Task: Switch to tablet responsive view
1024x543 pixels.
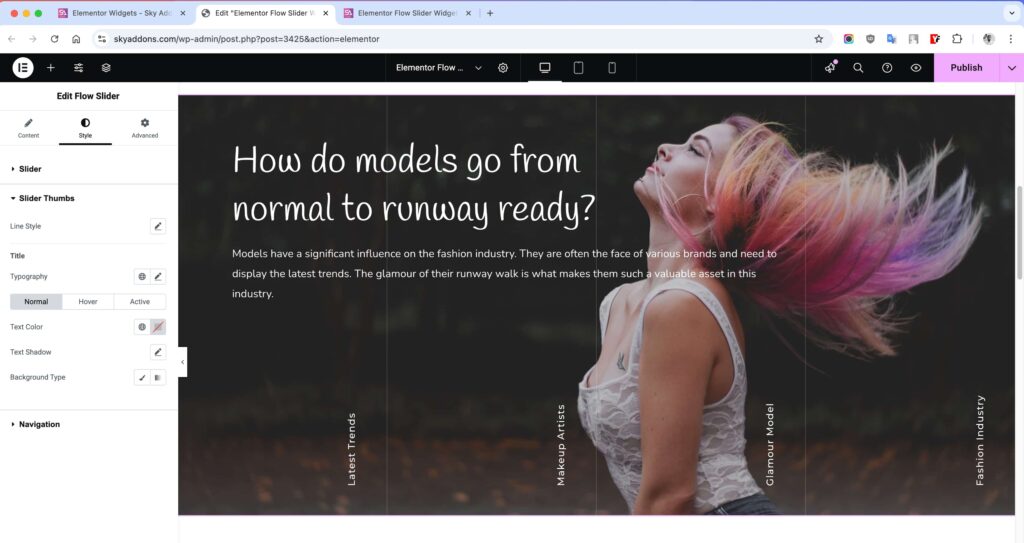Action: click(x=578, y=67)
